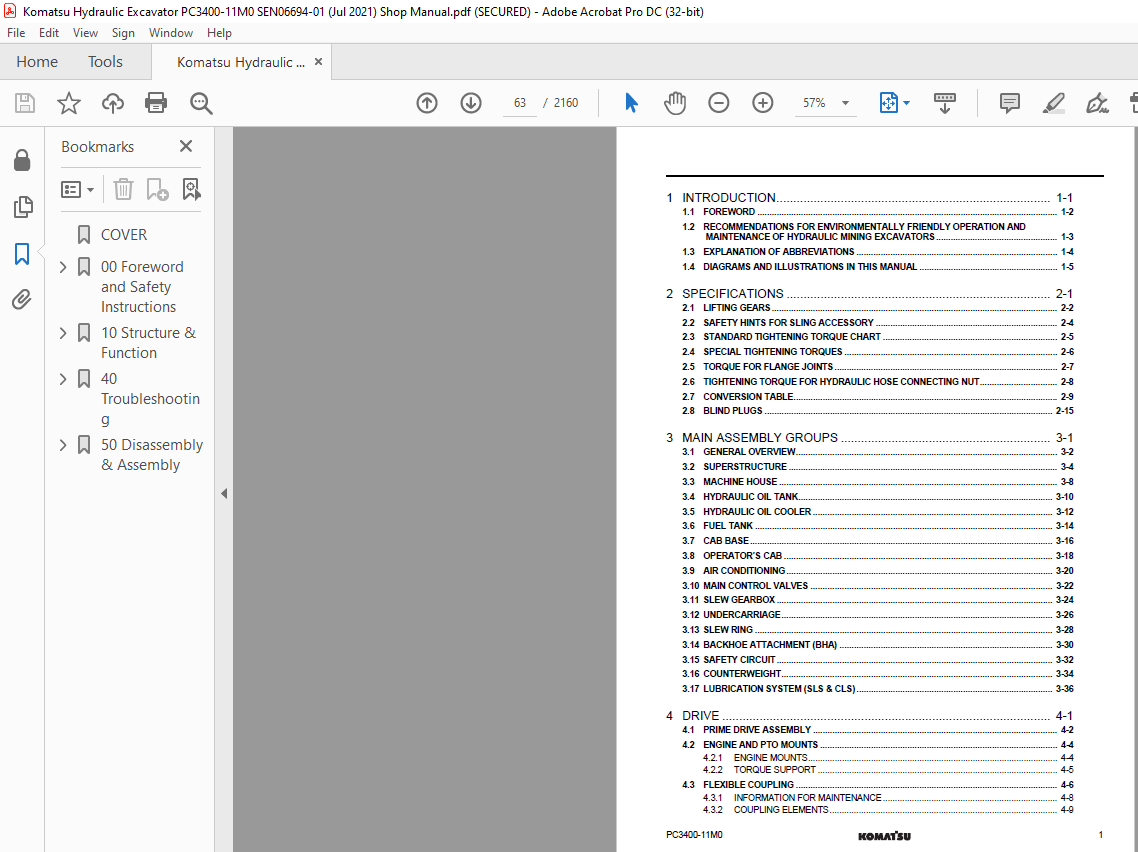
Task: Open the Window menu
Action: coord(171,33)
